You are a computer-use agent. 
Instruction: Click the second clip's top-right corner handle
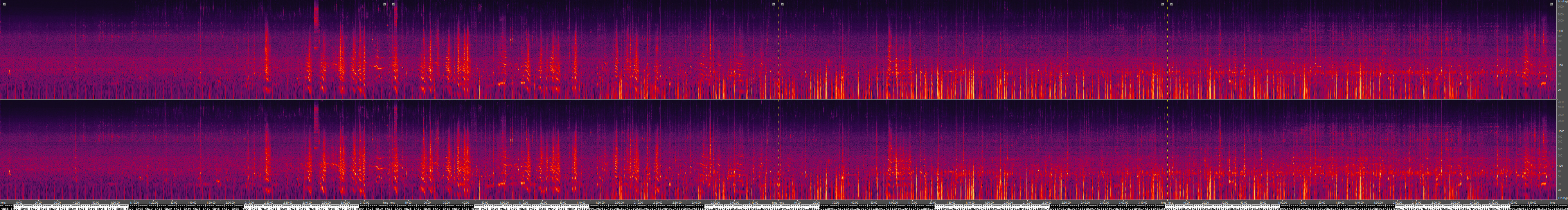773,4
